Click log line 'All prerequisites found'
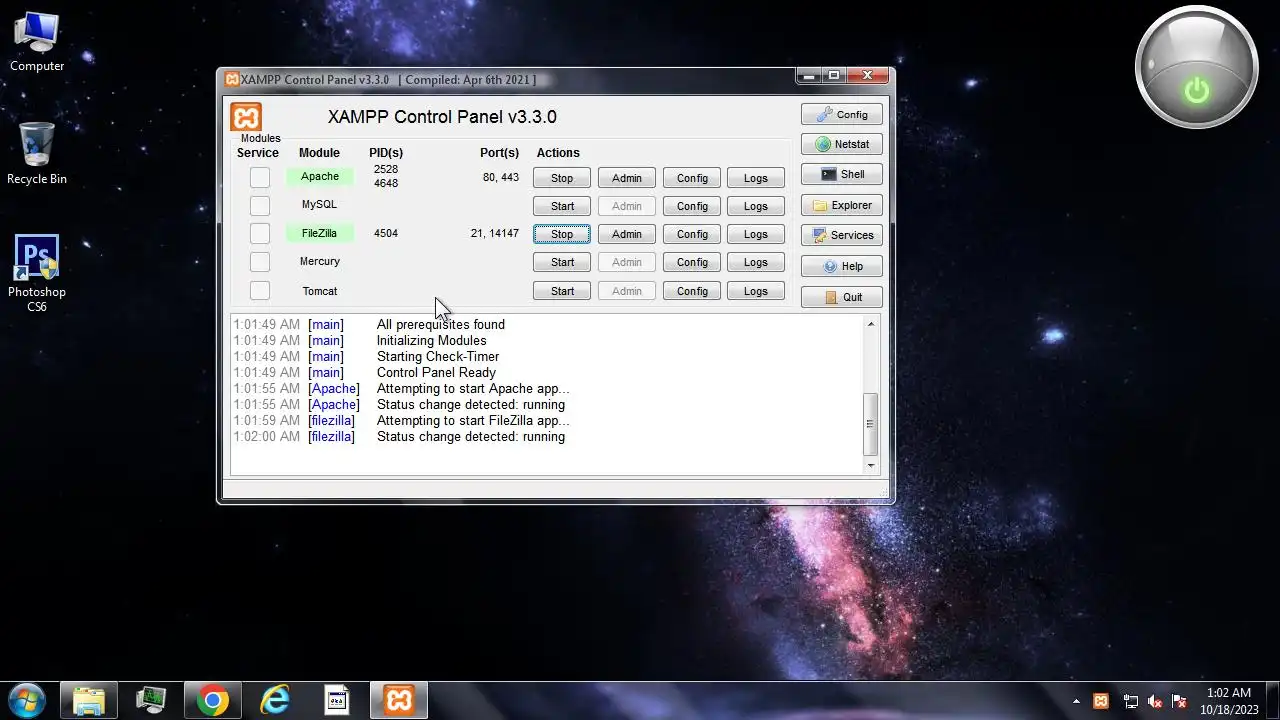 tap(441, 324)
